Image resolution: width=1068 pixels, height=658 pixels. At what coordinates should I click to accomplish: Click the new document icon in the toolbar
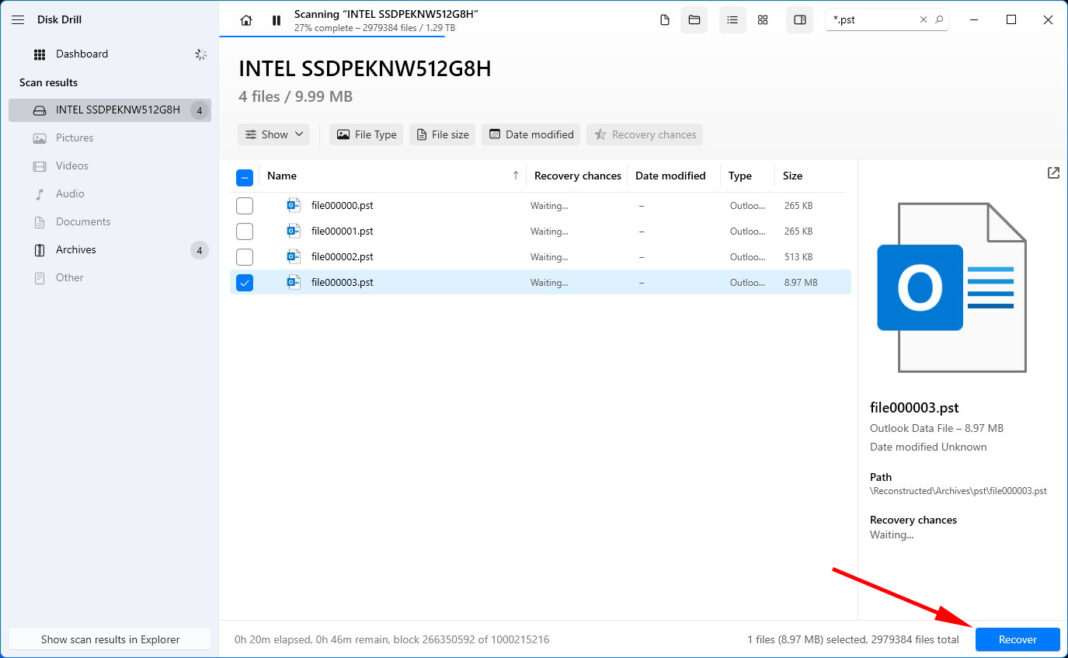(x=664, y=19)
